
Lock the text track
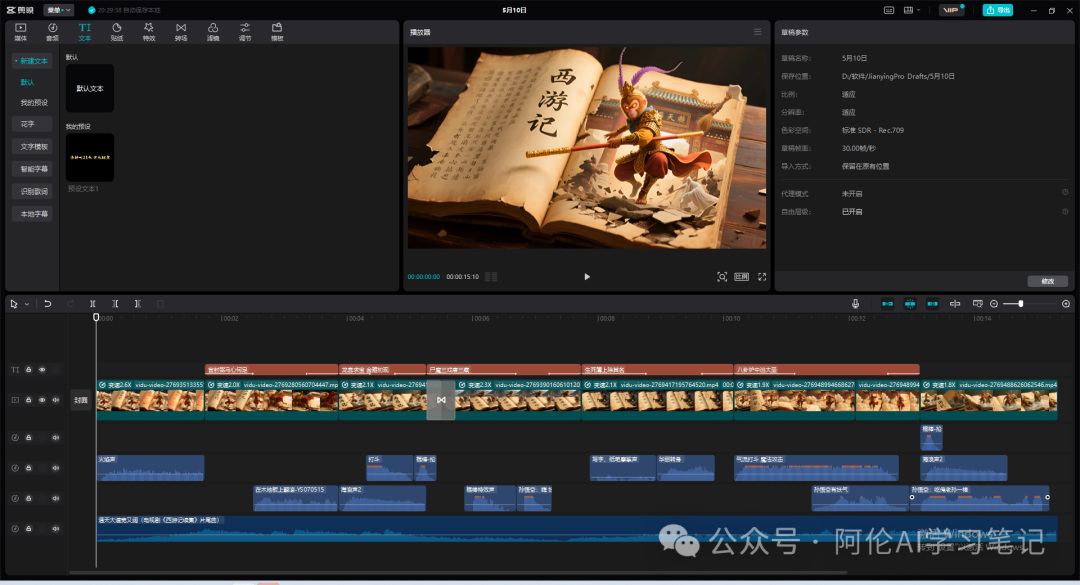28,370
